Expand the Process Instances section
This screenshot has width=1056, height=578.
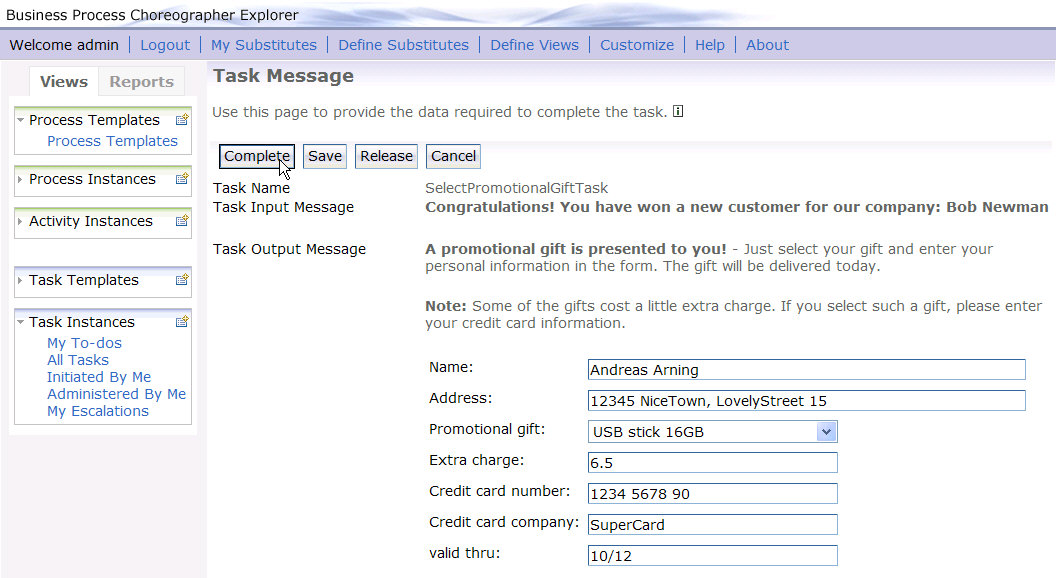click(20, 179)
